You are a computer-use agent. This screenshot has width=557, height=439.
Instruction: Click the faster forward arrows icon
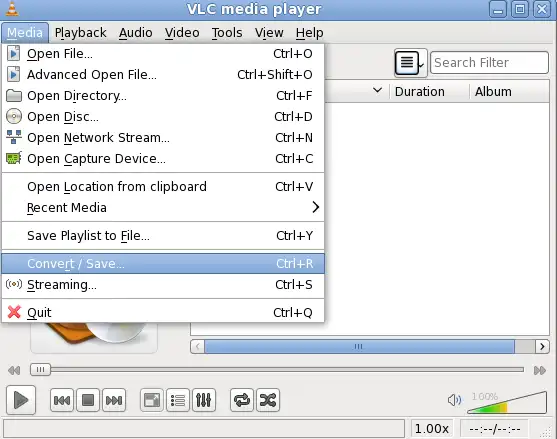click(540, 370)
